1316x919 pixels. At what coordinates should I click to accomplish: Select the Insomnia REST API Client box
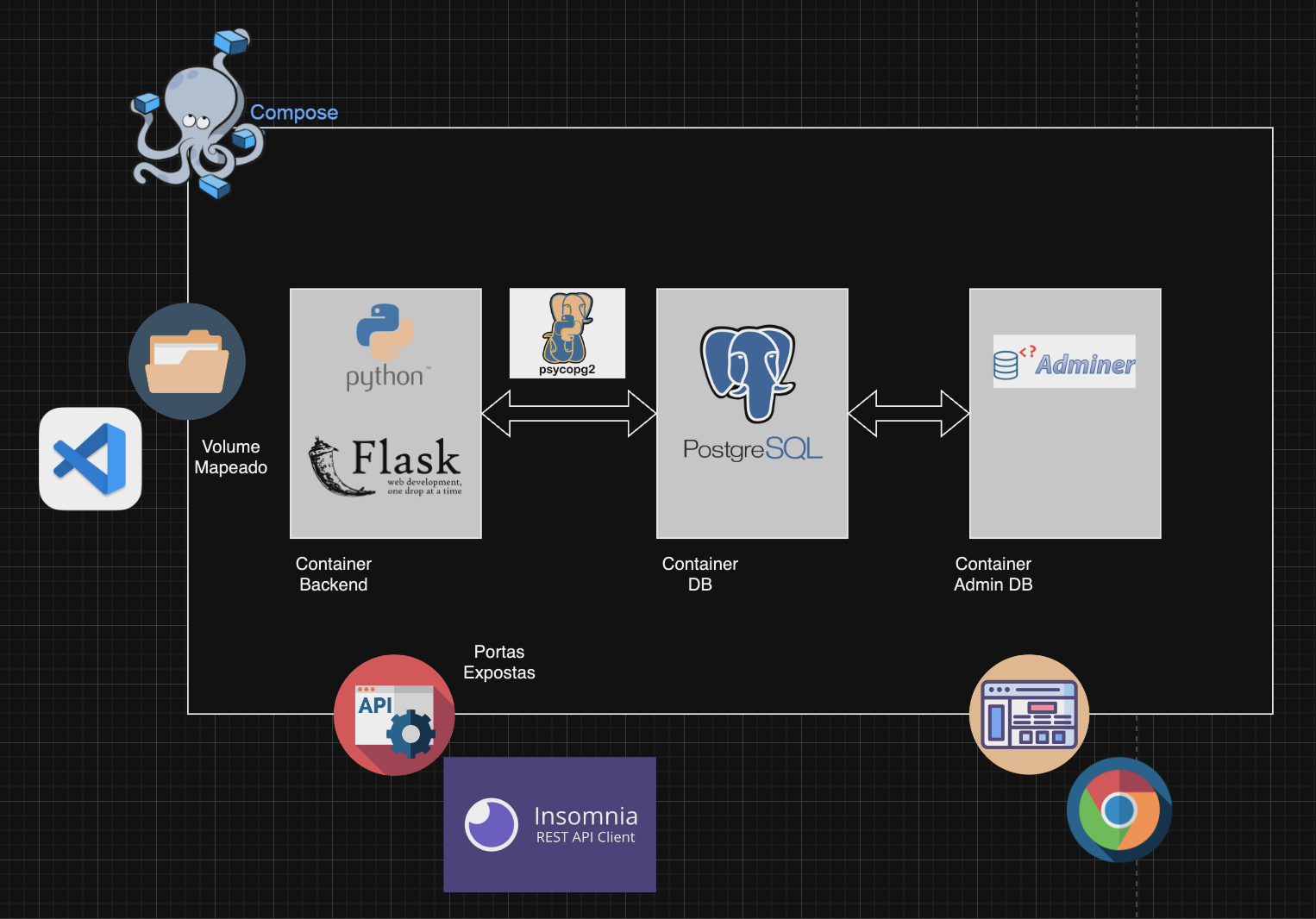(x=549, y=824)
